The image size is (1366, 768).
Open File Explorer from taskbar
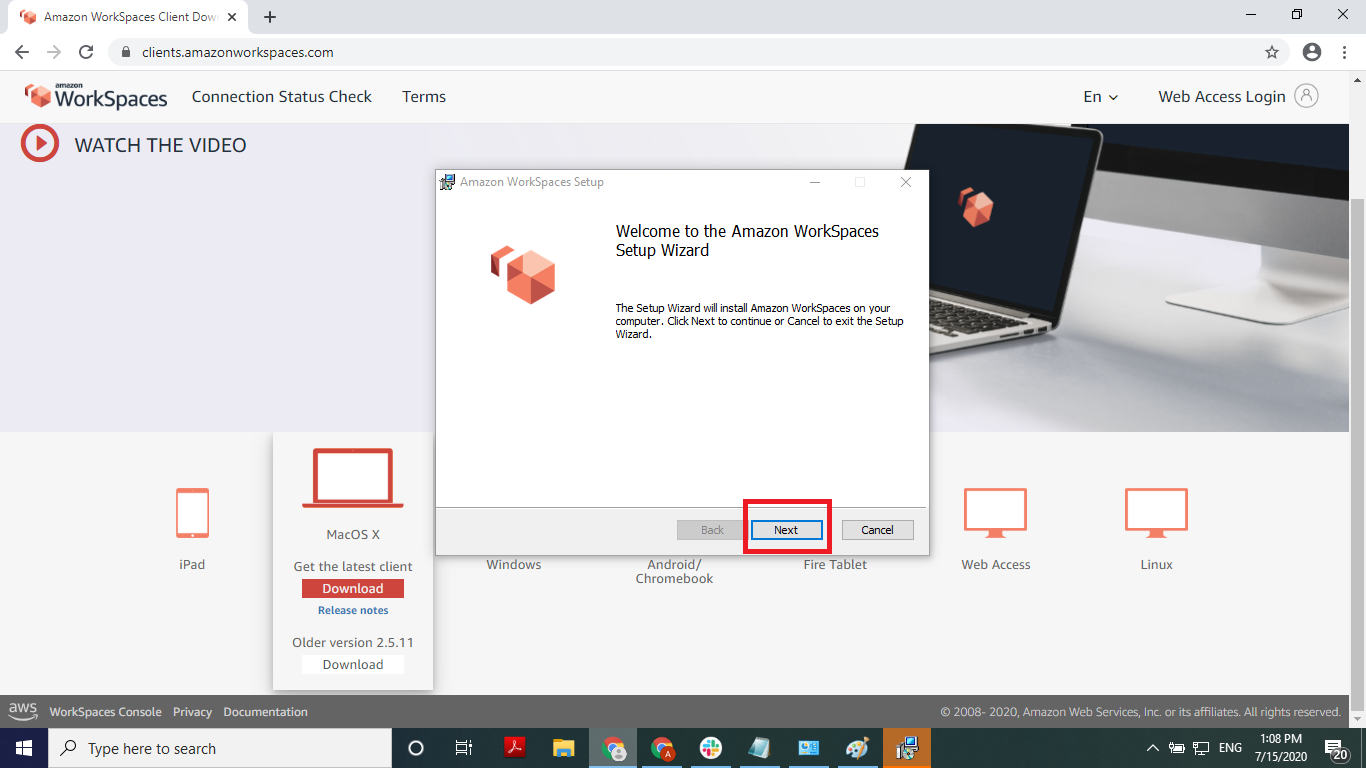pyautogui.click(x=563, y=748)
